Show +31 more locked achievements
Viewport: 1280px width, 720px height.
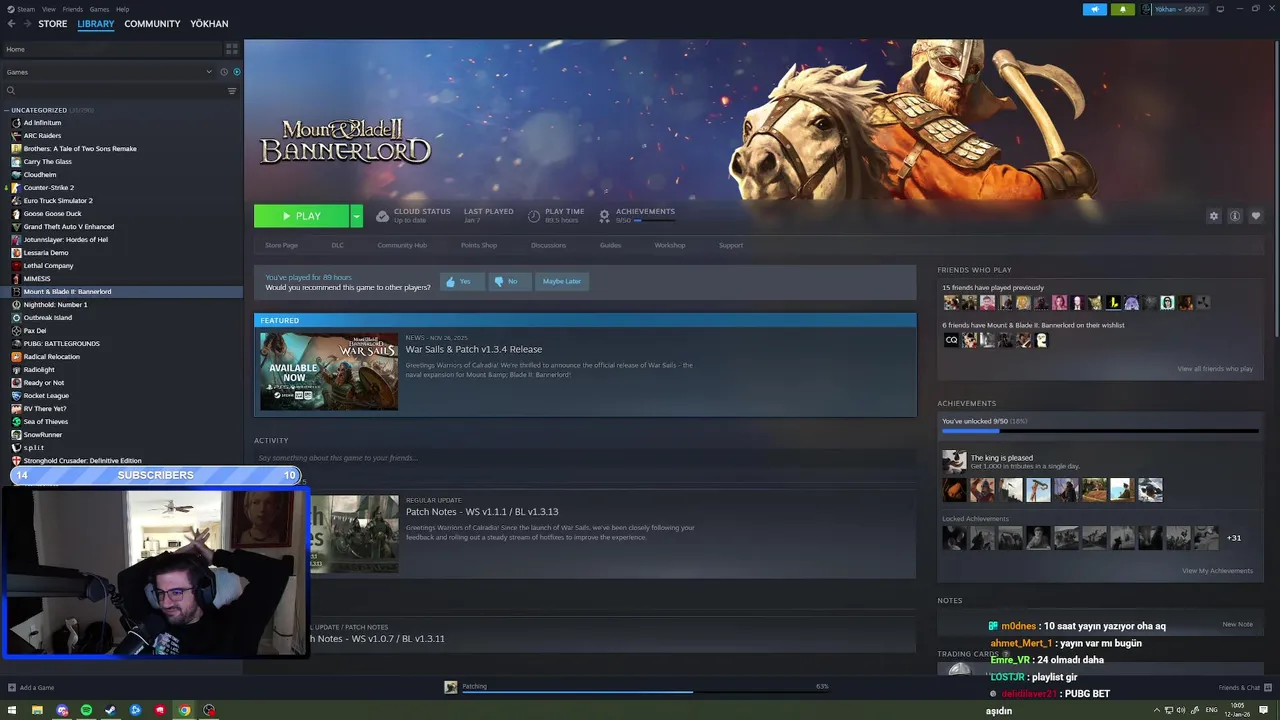coord(1234,538)
